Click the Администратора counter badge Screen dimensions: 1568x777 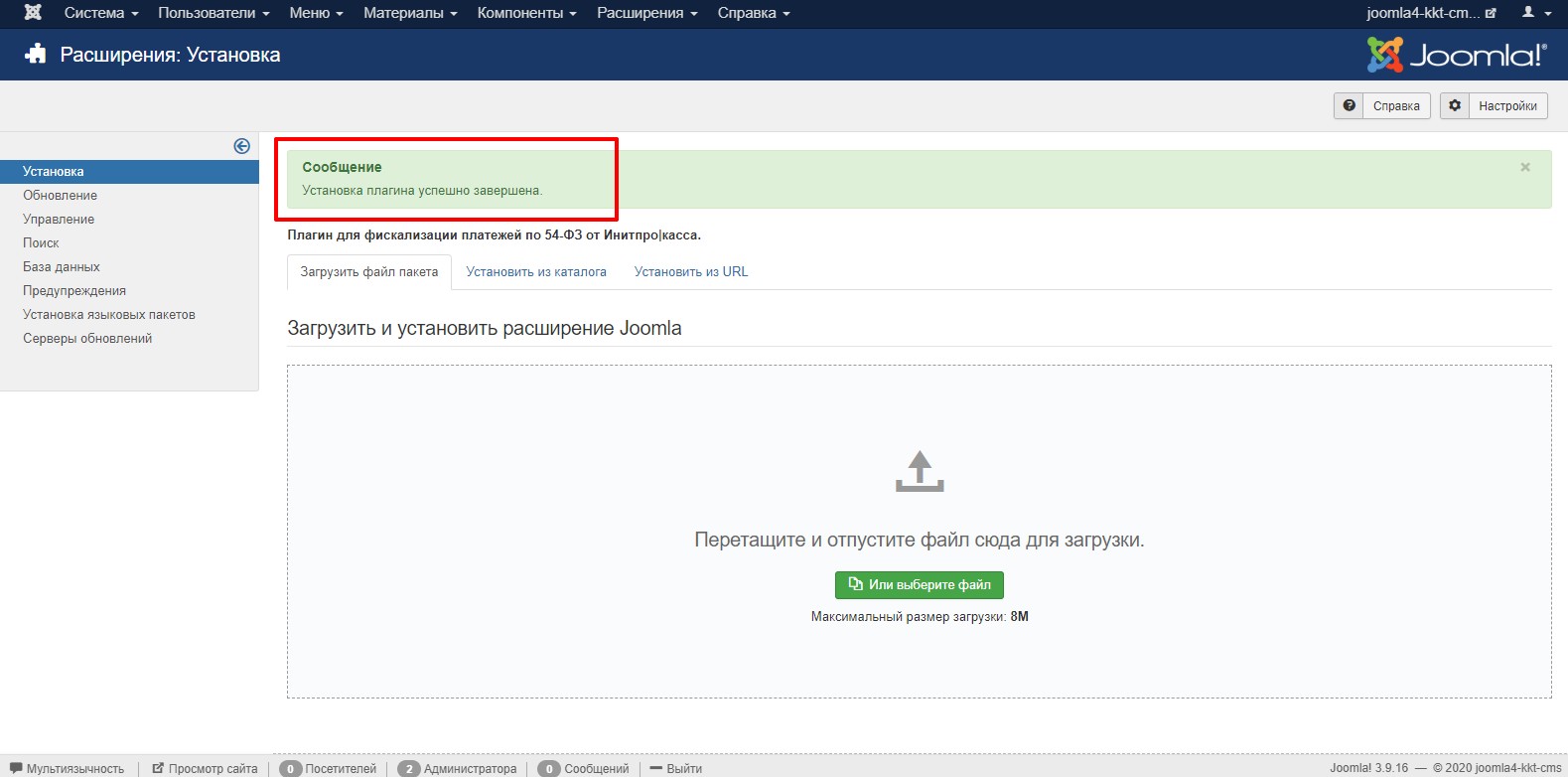click(408, 769)
